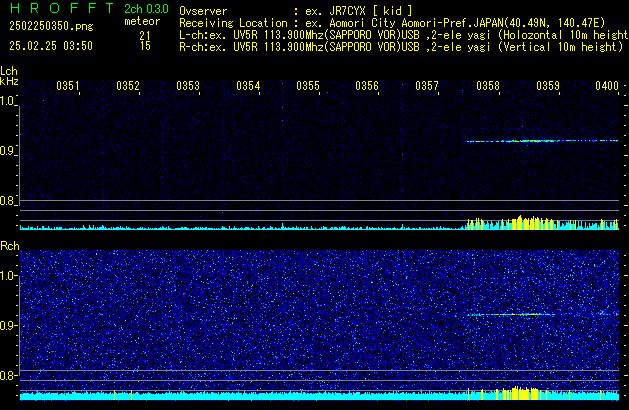The height and width of the screenshot is (410, 629).
Task: Click the file name 2502250350.png
Action: click(x=51, y=26)
